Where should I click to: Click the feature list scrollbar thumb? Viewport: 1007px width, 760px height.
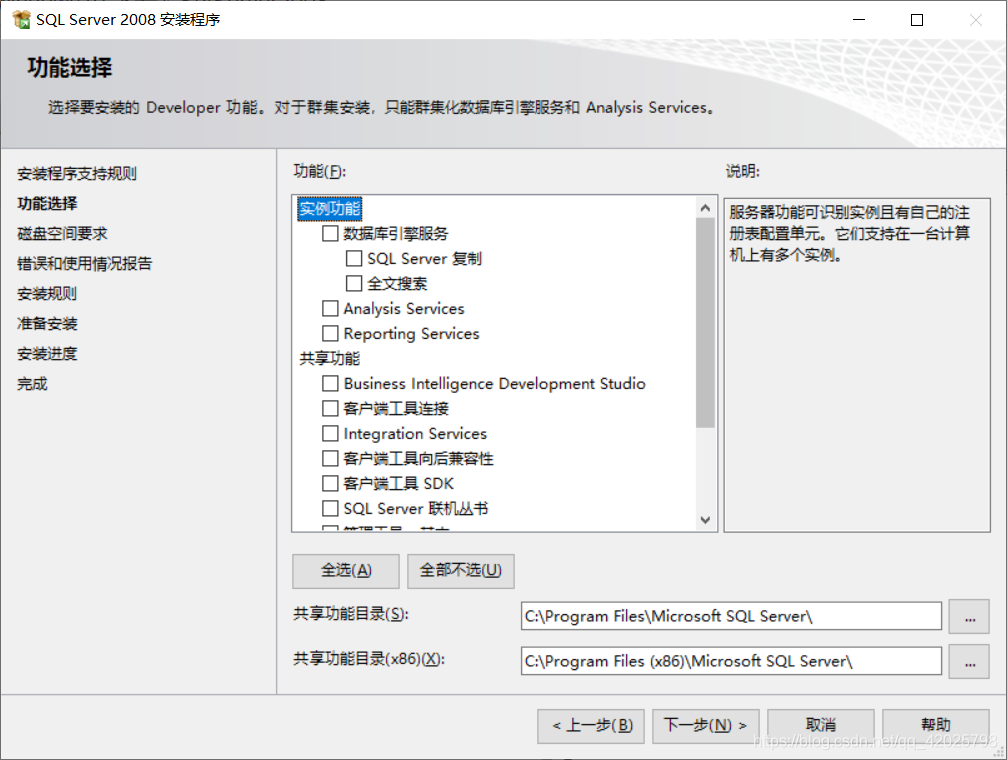click(705, 323)
